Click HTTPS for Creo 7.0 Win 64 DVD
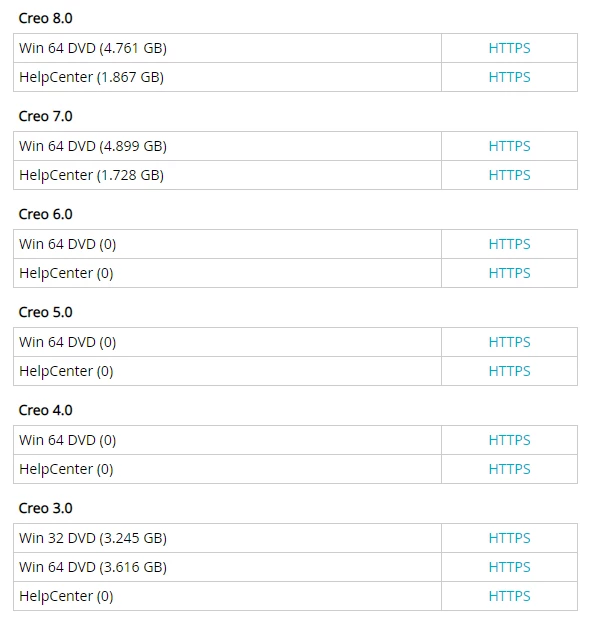Image resolution: width=600 pixels, height=621 pixels. pos(509,146)
